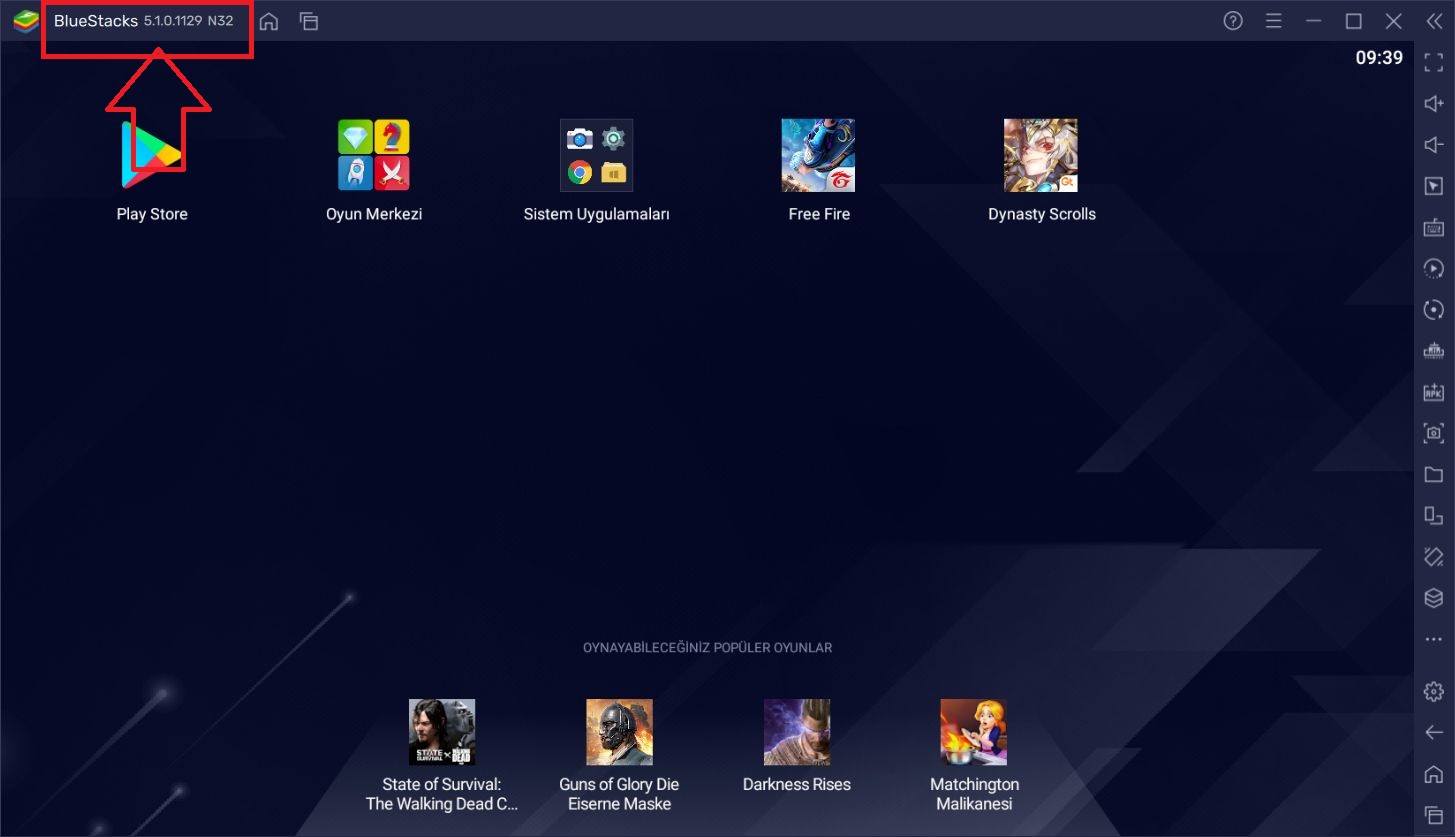Click the Home icon in title bar
This screenshot has width=1455, height=837.
click(269, 21)
